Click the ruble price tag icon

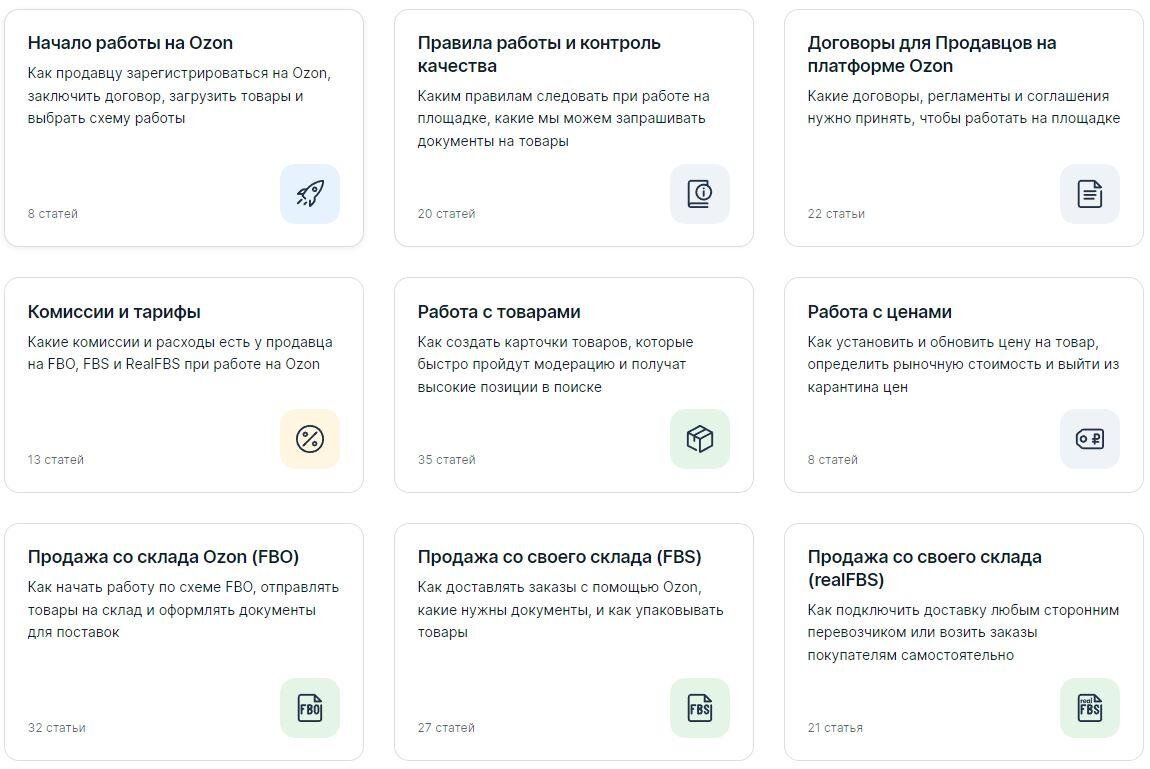coord(1090,439)
